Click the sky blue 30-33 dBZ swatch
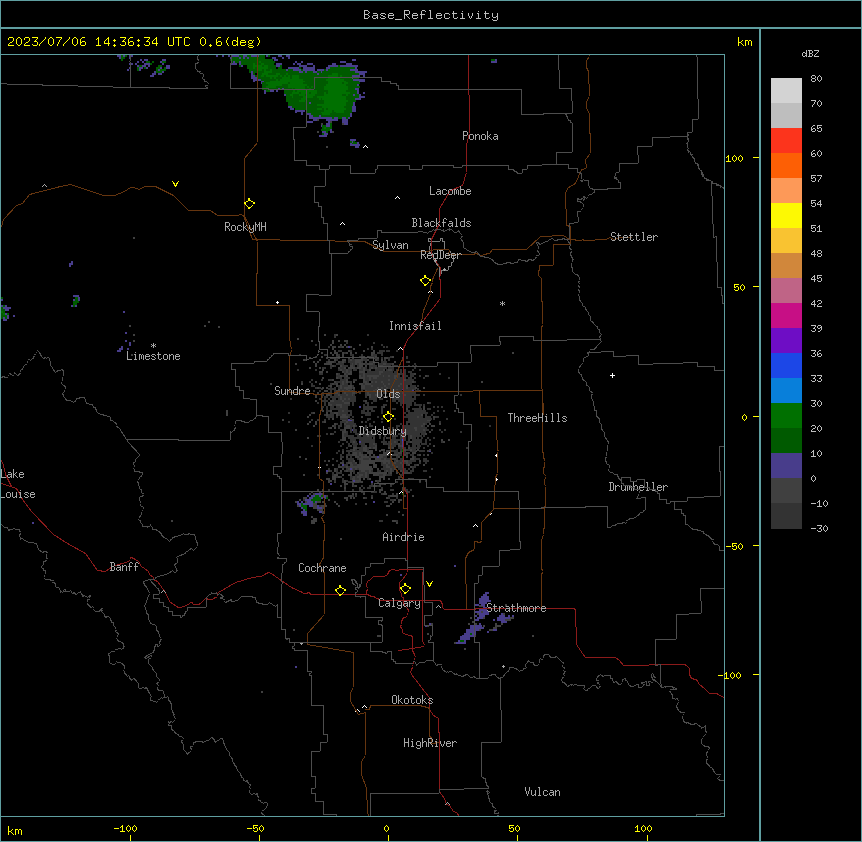 [x=786, y=391]
